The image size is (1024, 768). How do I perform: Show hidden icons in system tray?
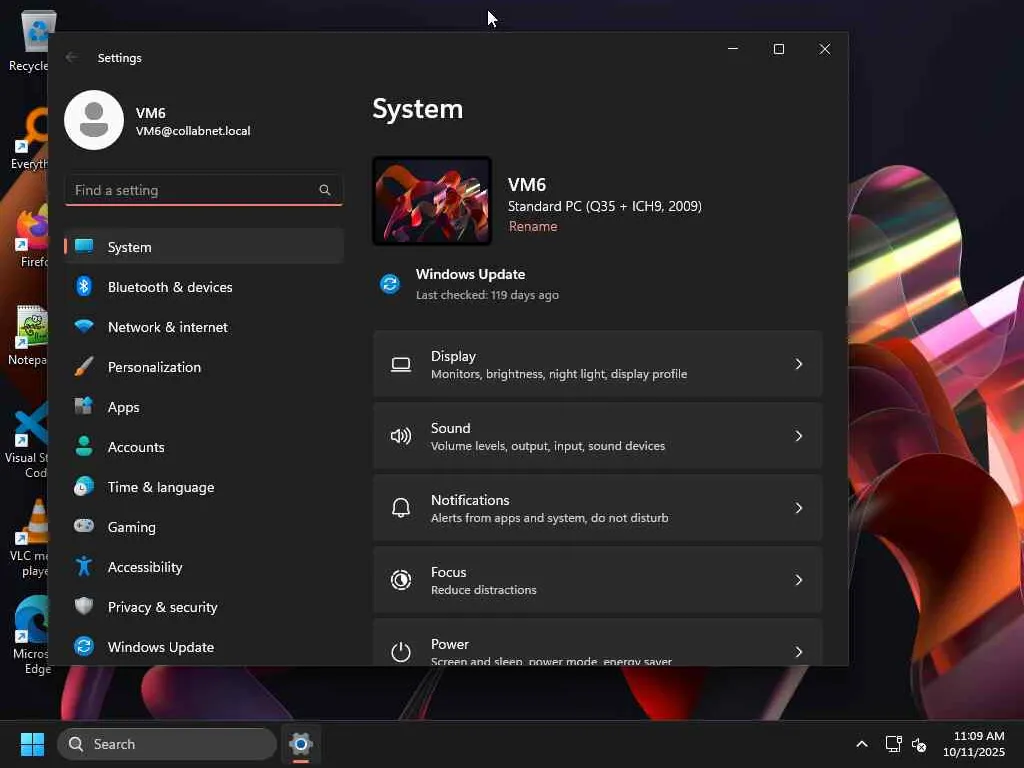(862, 744)
